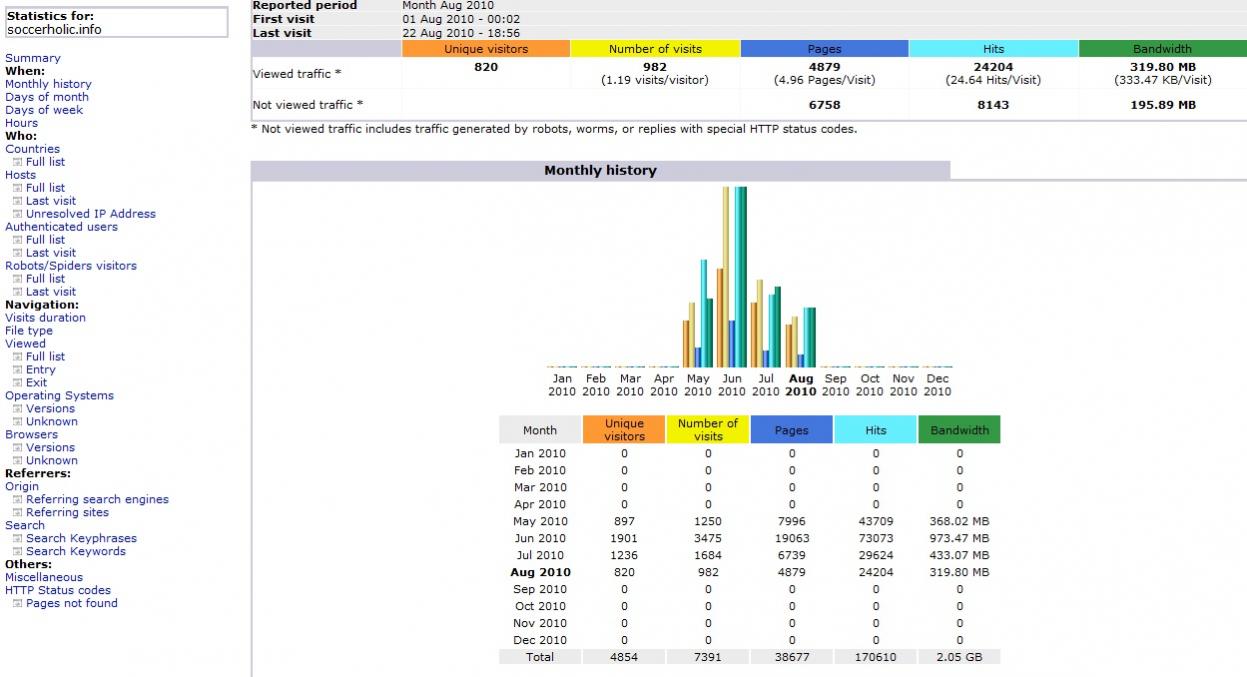This screenshot has height=677, width=1247.
Task: Open the Countries report link
Action: pyautogui.click(x=32, y=149)
